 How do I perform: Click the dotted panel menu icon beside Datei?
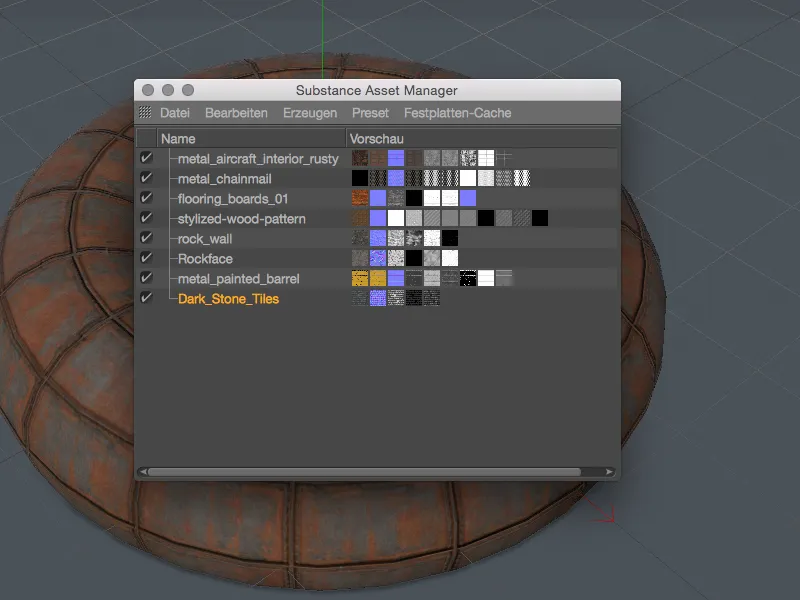(146, 112)
